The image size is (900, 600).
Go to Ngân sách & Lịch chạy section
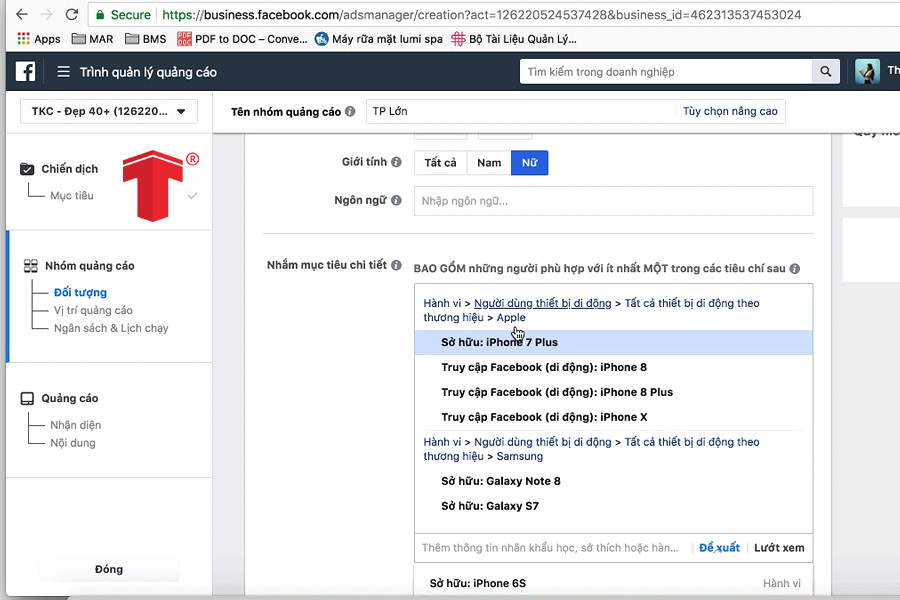coord(111,328)
